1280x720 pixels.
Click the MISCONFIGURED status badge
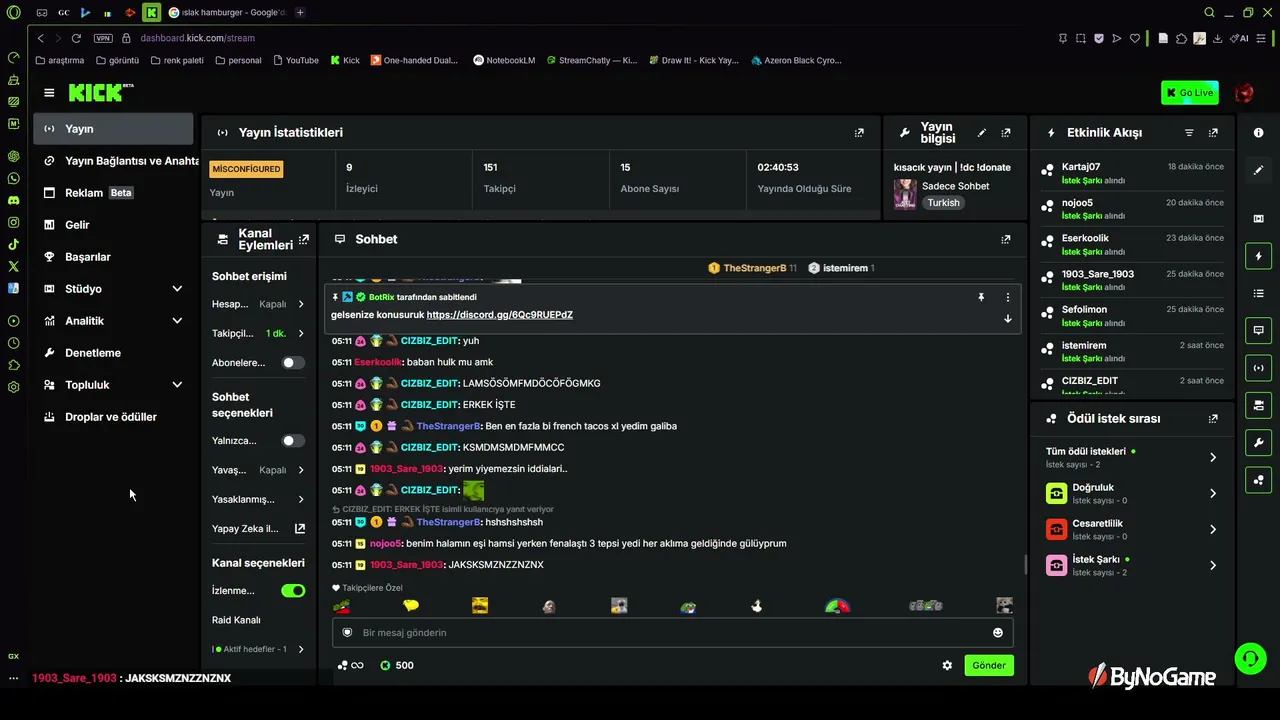pyautogui.click(x=246, y=169)
